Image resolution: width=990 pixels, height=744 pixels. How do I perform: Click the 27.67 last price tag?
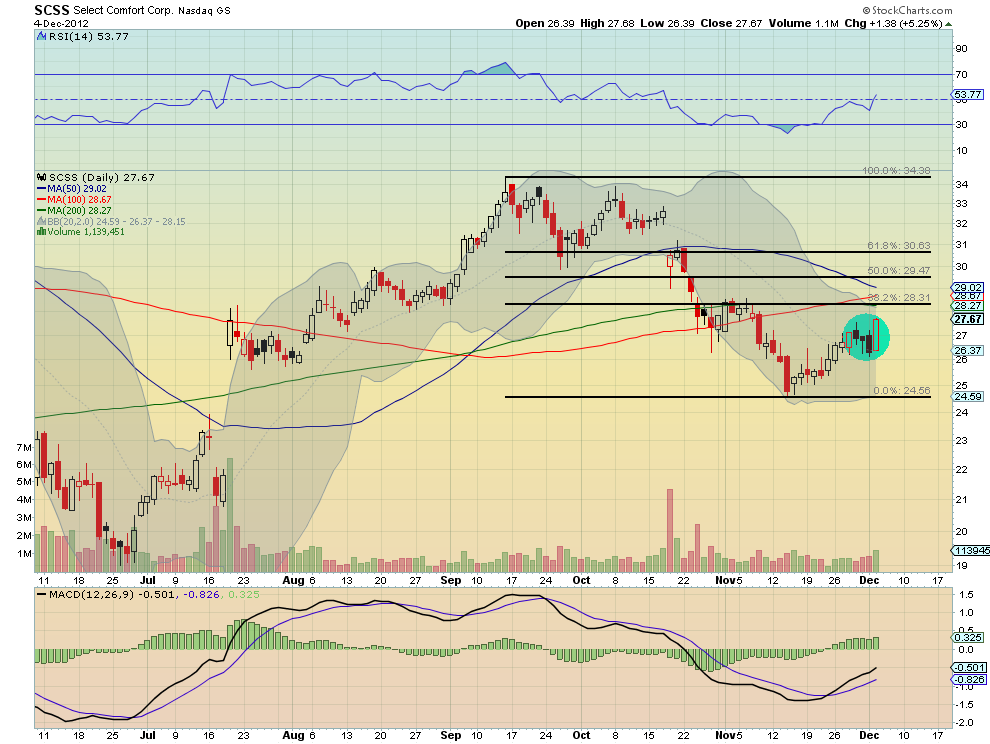[x=968, y=320]
